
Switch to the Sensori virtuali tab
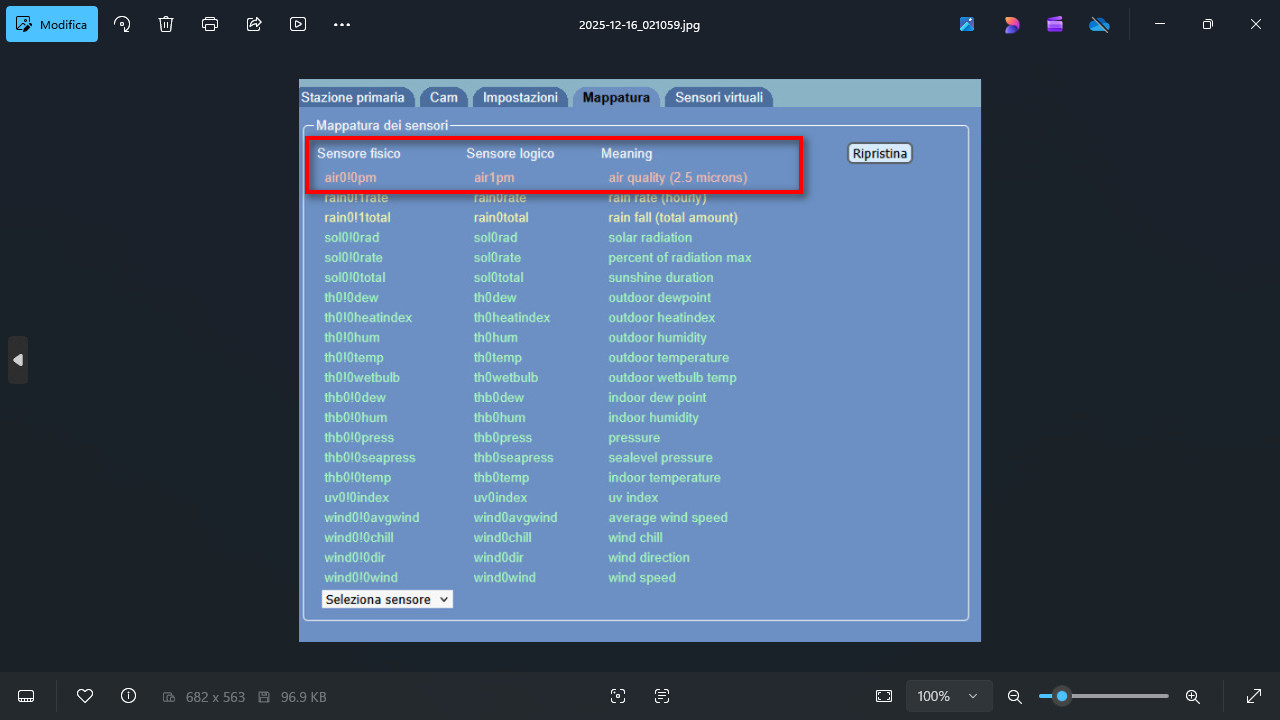pos(718,97)
